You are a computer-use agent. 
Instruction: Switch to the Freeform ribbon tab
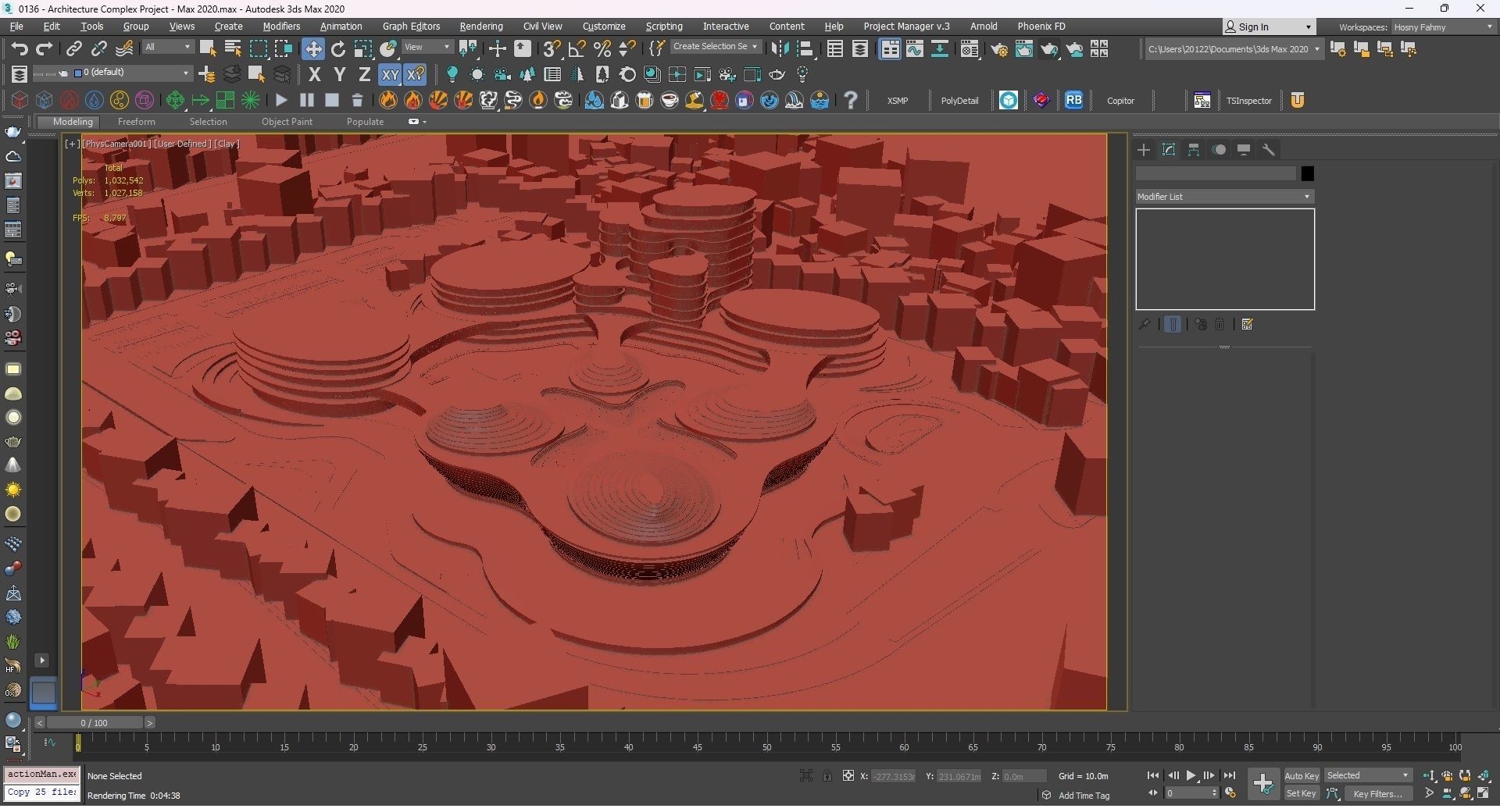coord(136,122)
